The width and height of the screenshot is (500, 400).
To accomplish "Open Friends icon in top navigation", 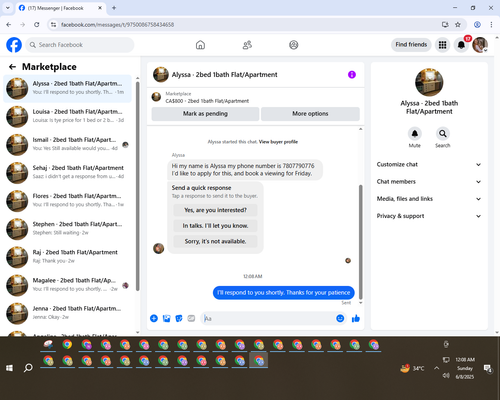I will [247, 45].
